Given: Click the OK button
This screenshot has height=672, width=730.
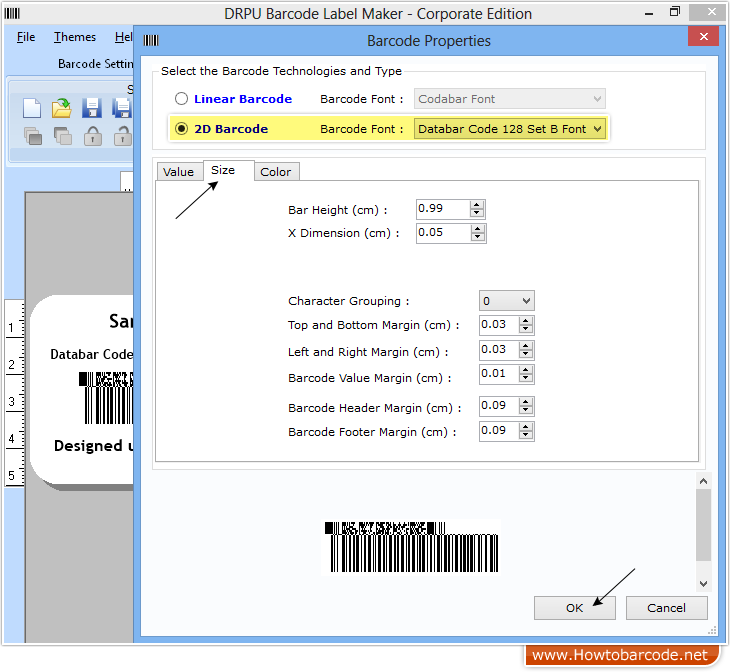Looking at the screenshot, I should click(x=575, y=608).
